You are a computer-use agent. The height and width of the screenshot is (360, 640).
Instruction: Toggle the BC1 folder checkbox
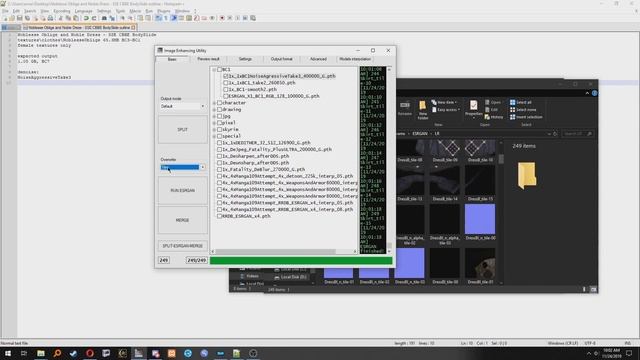[x=220, y=69]
